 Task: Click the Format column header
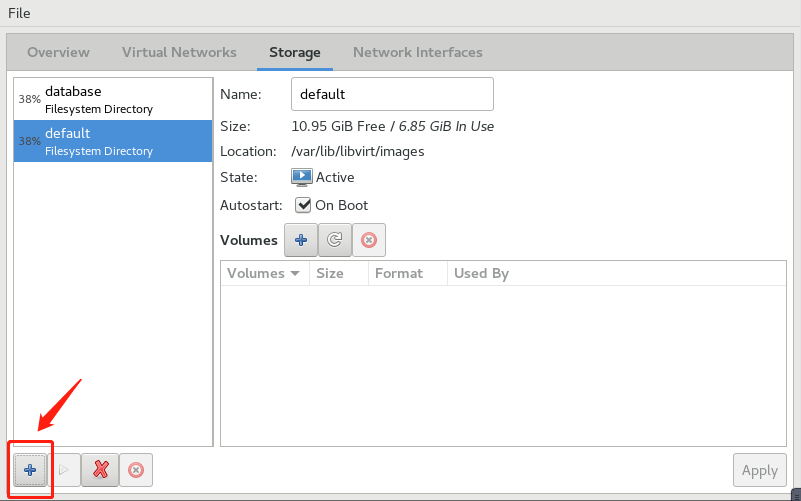(398, 273)
